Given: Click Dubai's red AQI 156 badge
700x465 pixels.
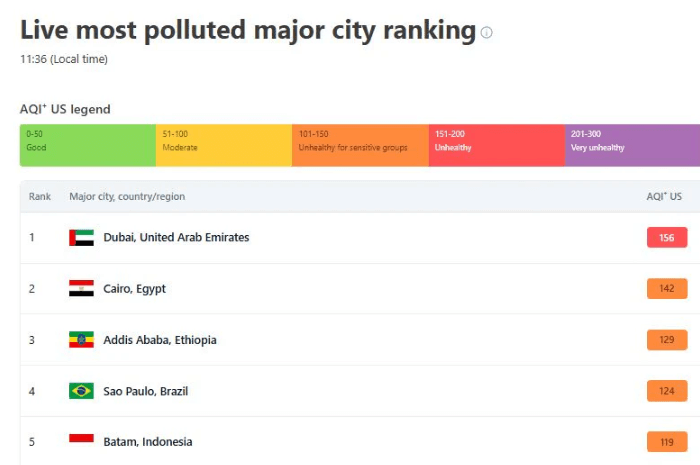Looking at the screenshot, I should pyautogui.click(x=667, y=238).
